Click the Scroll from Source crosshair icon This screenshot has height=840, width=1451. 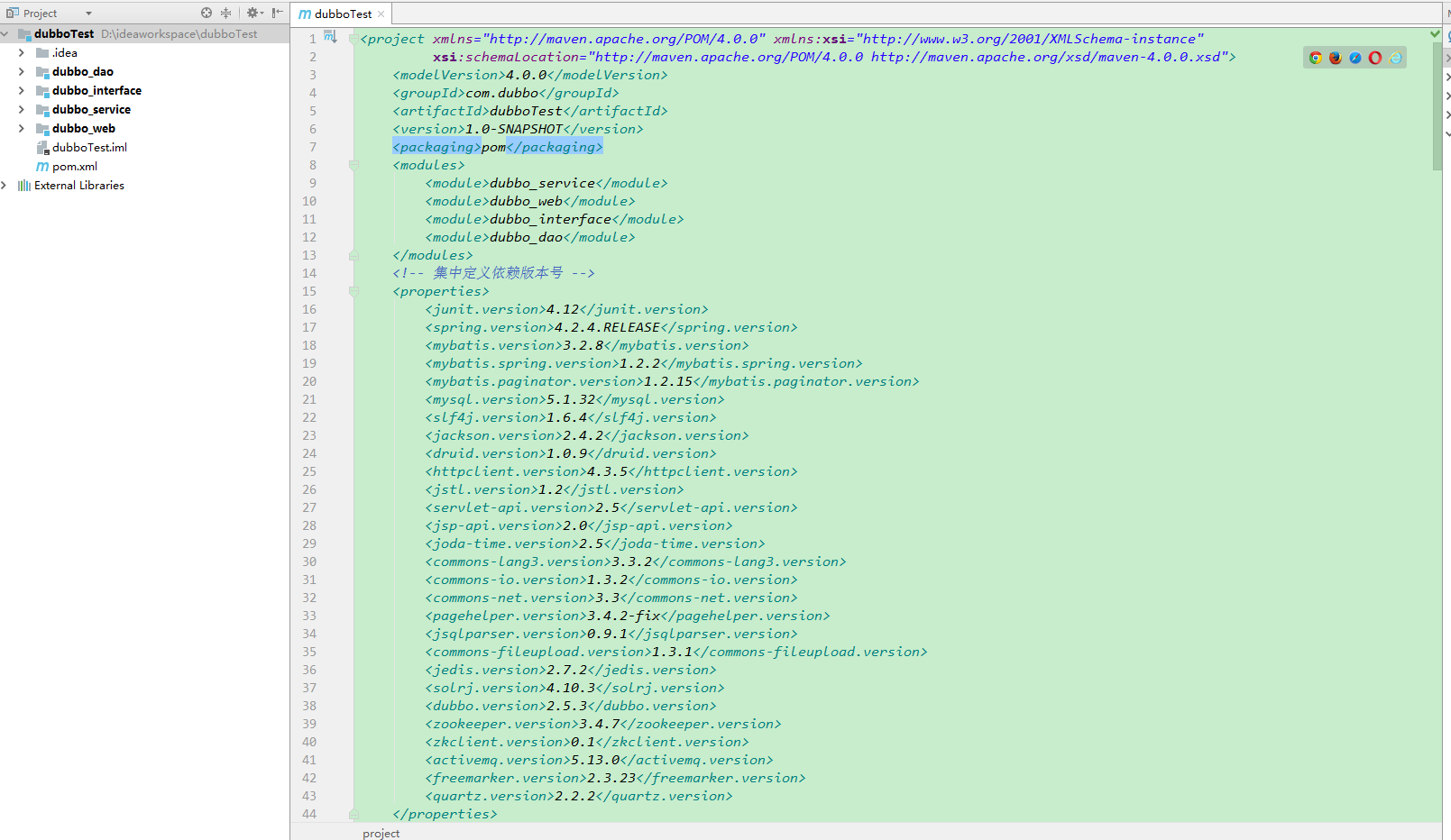click(207, 13)
